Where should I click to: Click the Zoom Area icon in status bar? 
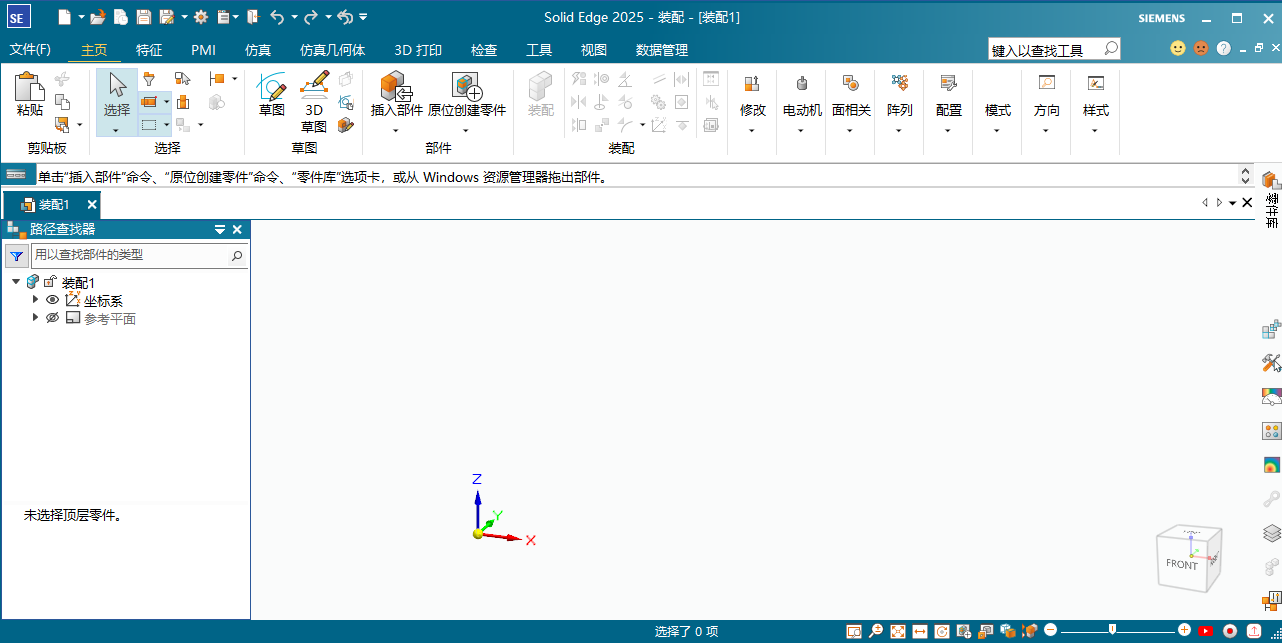[853, 631]
